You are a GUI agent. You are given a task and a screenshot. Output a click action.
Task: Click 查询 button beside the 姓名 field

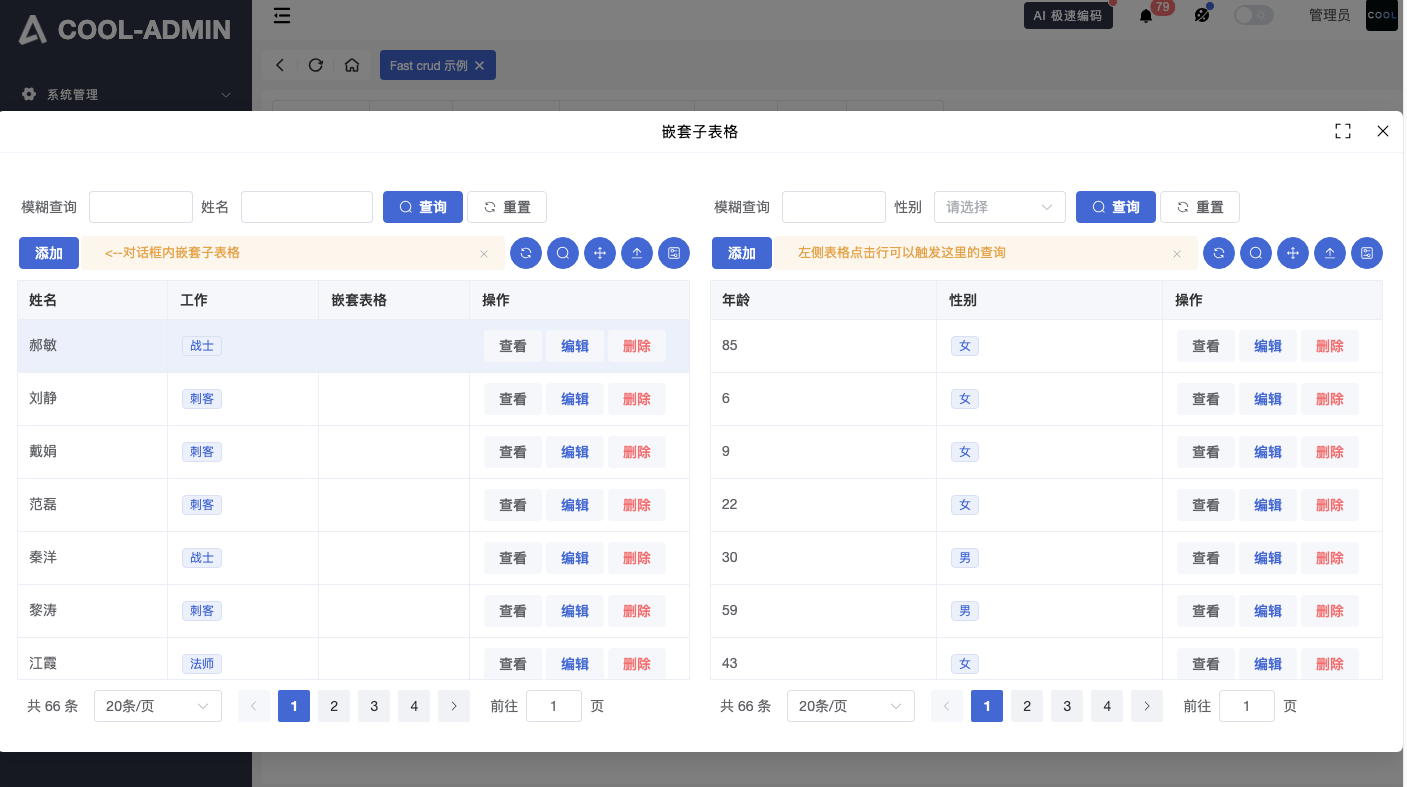click(x=423, y=207)
